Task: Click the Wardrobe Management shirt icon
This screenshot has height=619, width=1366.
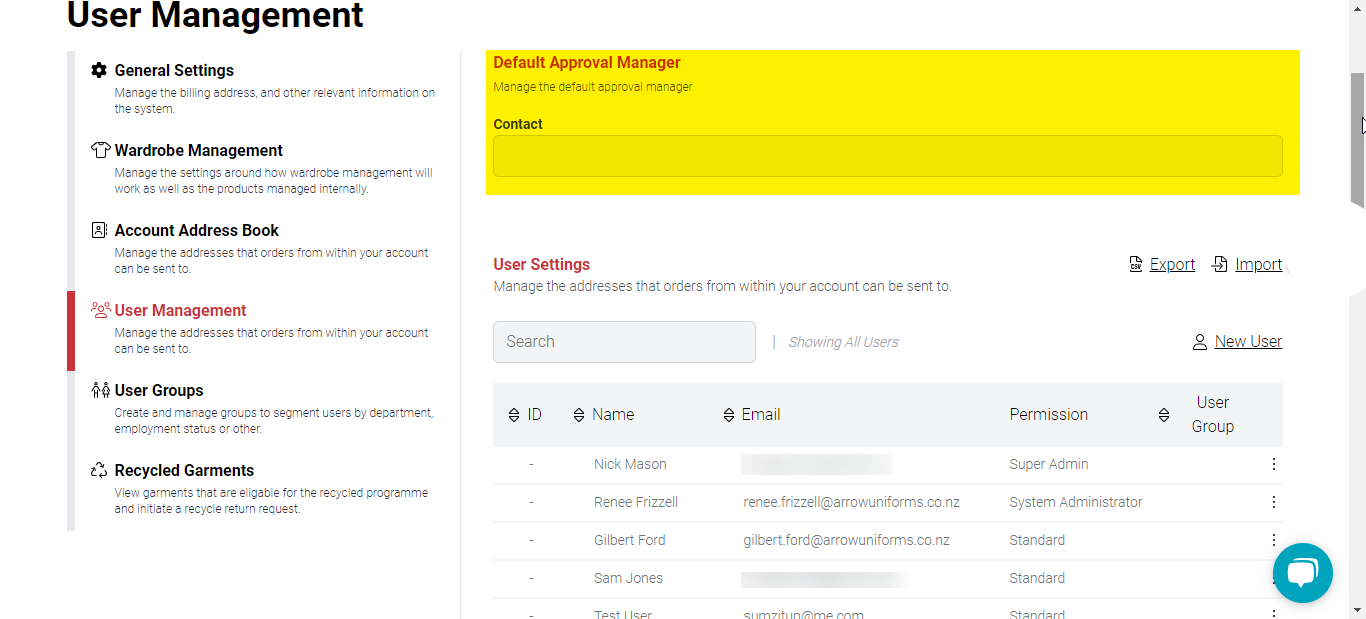Action: (x=100, y=150)
